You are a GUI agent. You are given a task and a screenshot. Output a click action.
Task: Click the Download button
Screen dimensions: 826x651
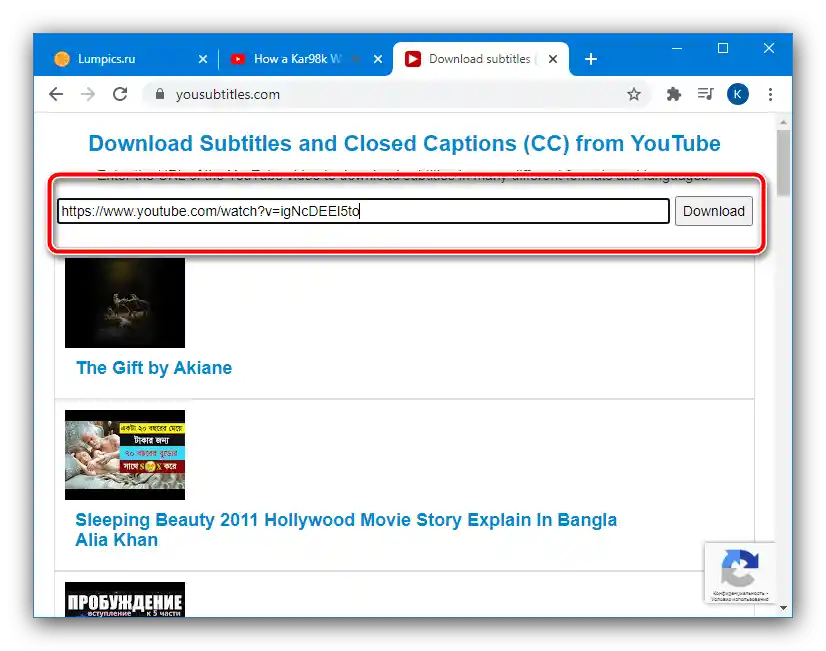coord(714,211)
